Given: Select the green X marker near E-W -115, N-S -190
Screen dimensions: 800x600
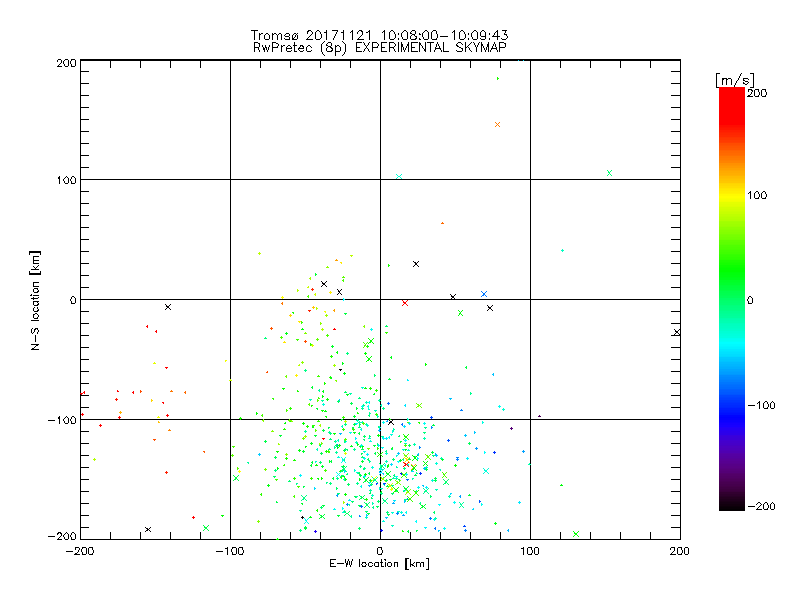Looking at the screenshot, I should click(x=206, y=528).
